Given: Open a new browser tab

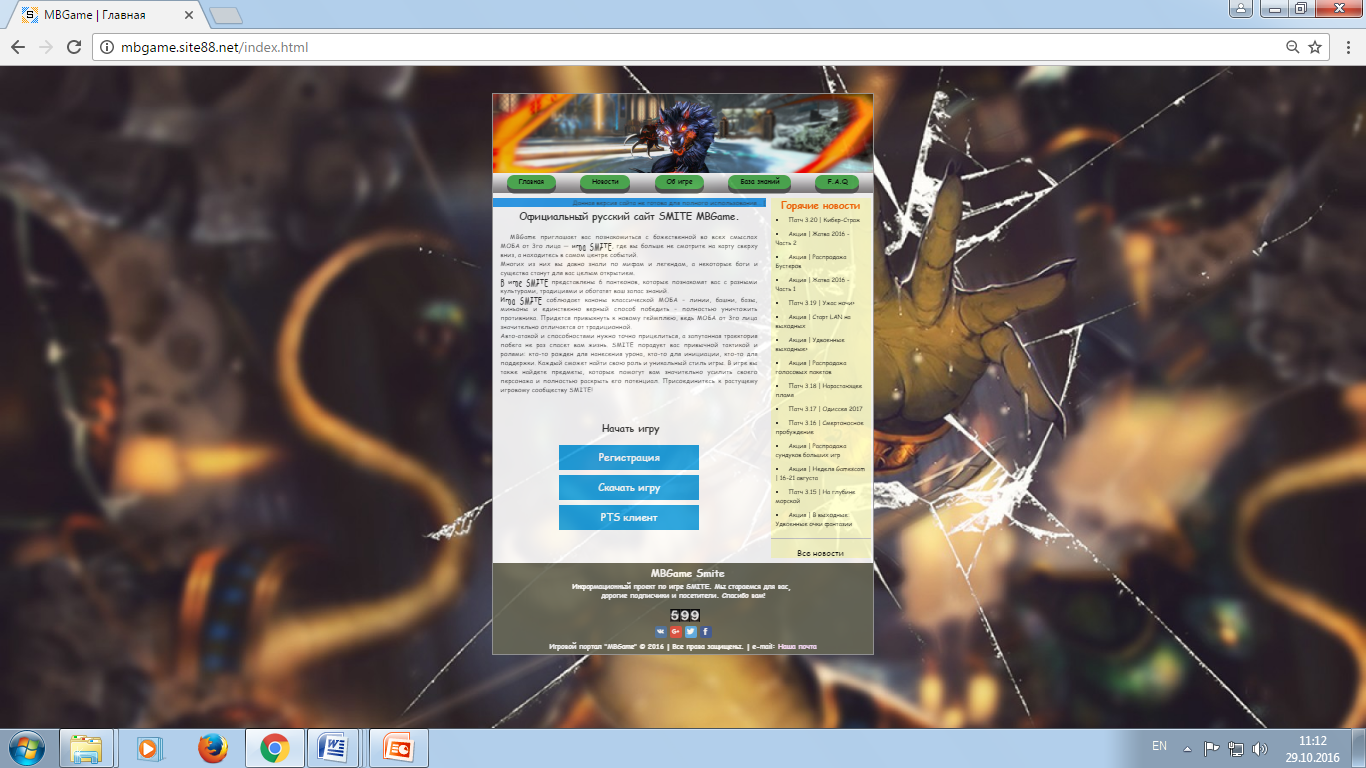Looking at the screenshot, I should [x=226, y=15].
